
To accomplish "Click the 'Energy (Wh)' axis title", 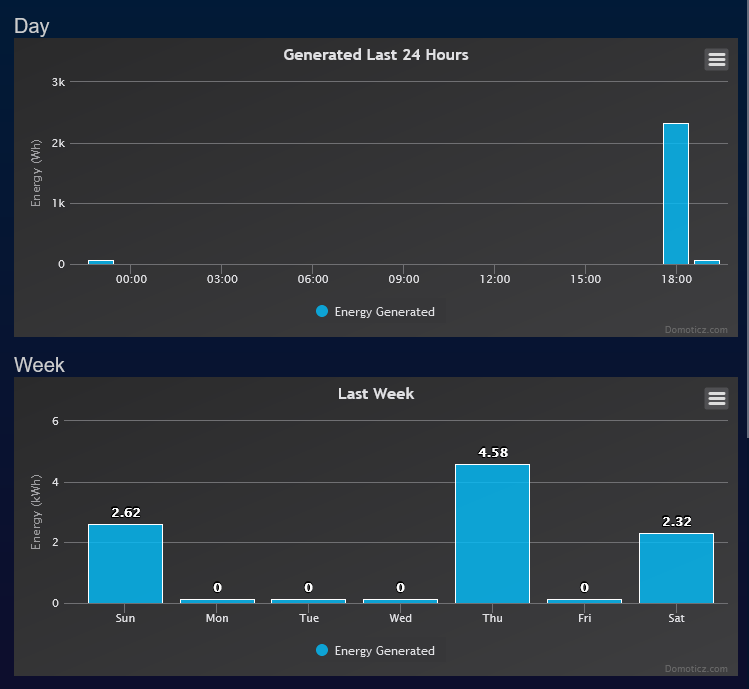I will (36, 173).
